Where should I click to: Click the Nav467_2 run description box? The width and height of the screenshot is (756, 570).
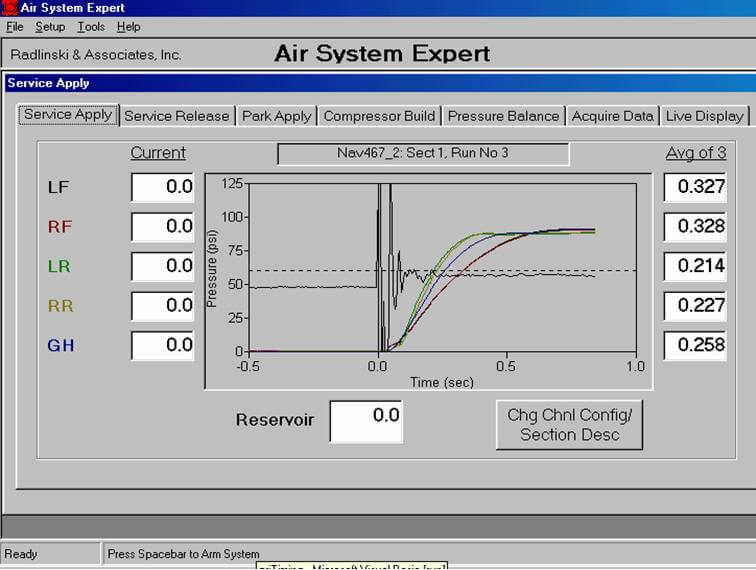422,153
